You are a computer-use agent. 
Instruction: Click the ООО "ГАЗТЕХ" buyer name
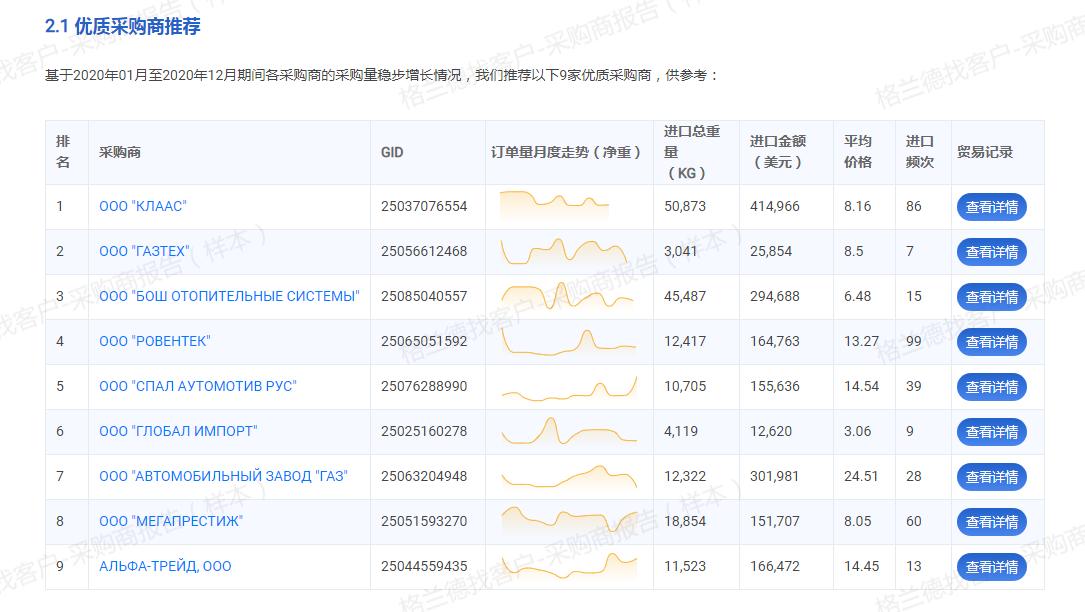143,251
